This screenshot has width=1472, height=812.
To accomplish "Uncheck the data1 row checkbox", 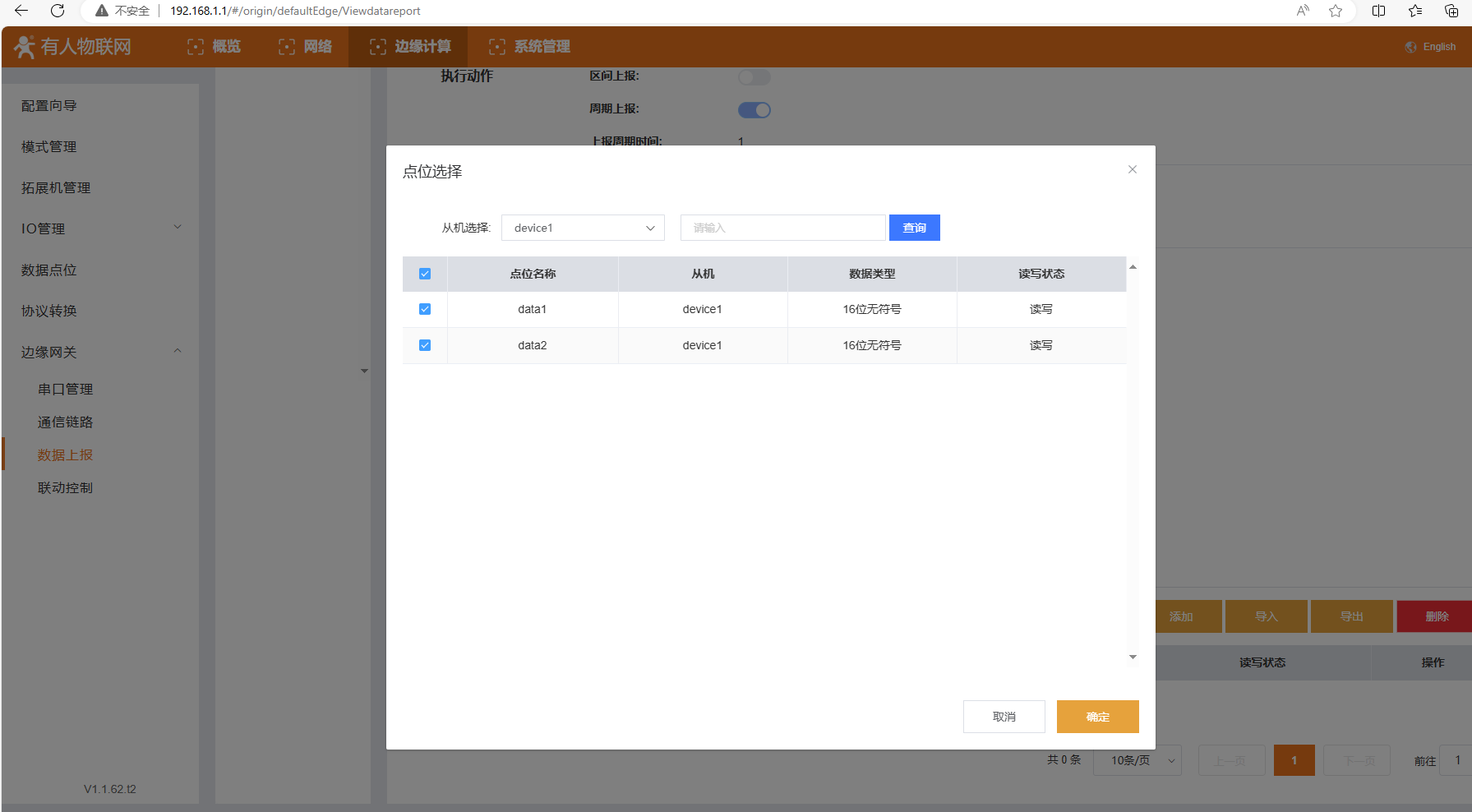I will coord(425,309).
